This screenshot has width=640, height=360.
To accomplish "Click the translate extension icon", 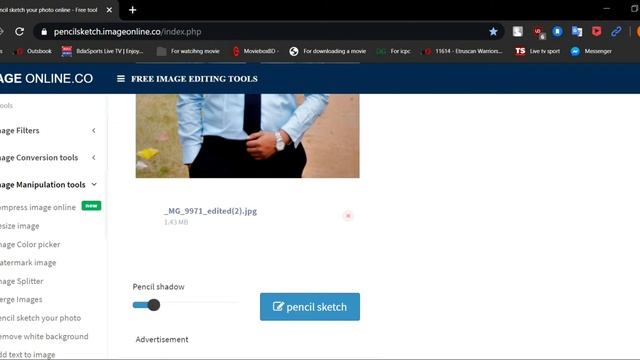I will (x=577, y=31).
